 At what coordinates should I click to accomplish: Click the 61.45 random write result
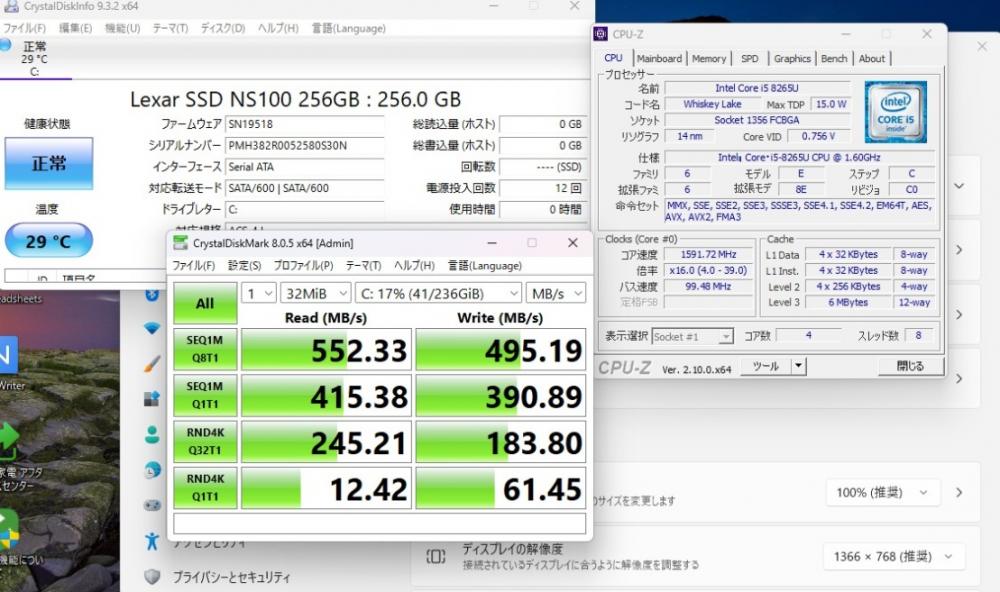501,488
